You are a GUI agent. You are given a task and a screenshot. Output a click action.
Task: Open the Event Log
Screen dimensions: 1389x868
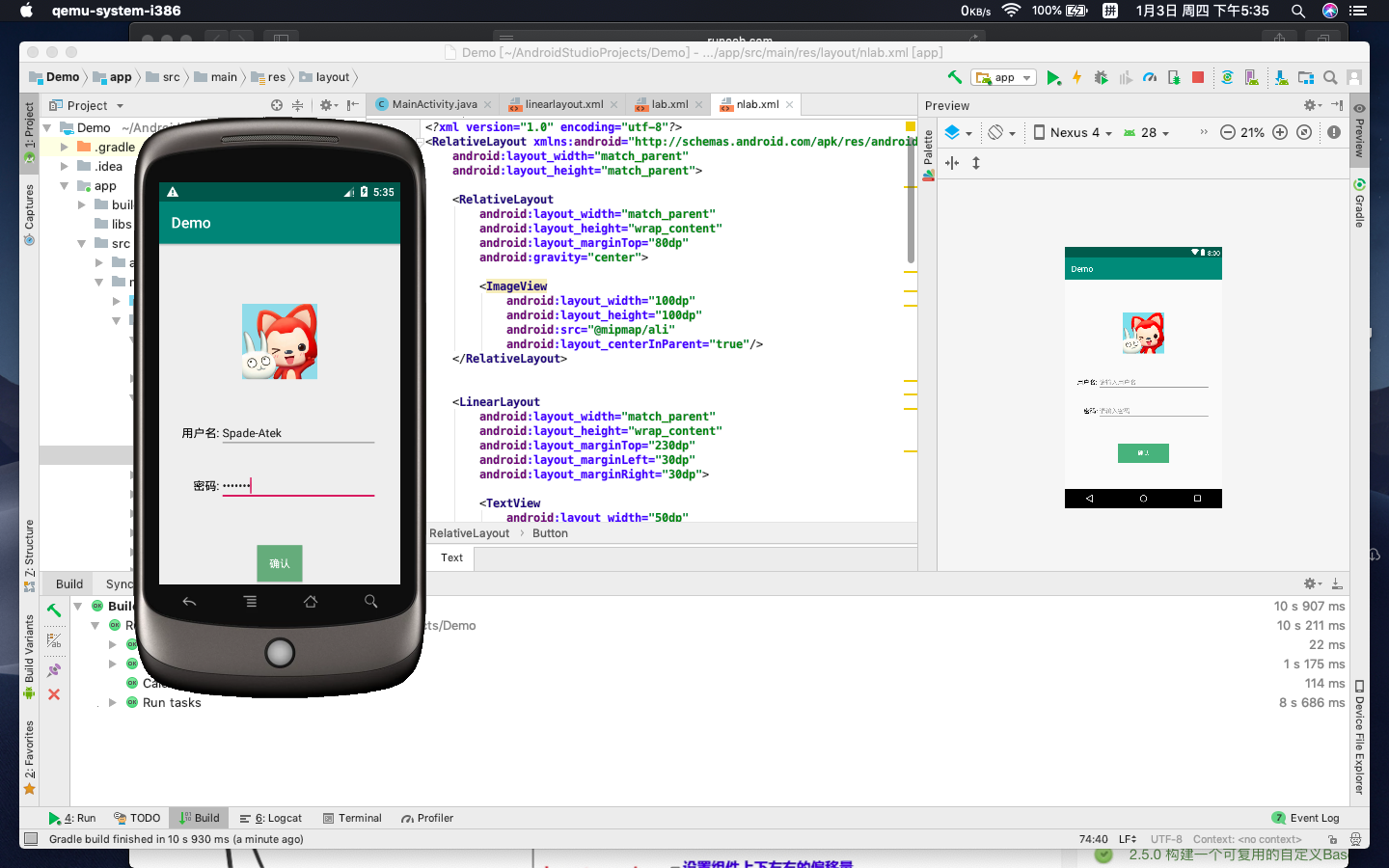(1306, 818)
